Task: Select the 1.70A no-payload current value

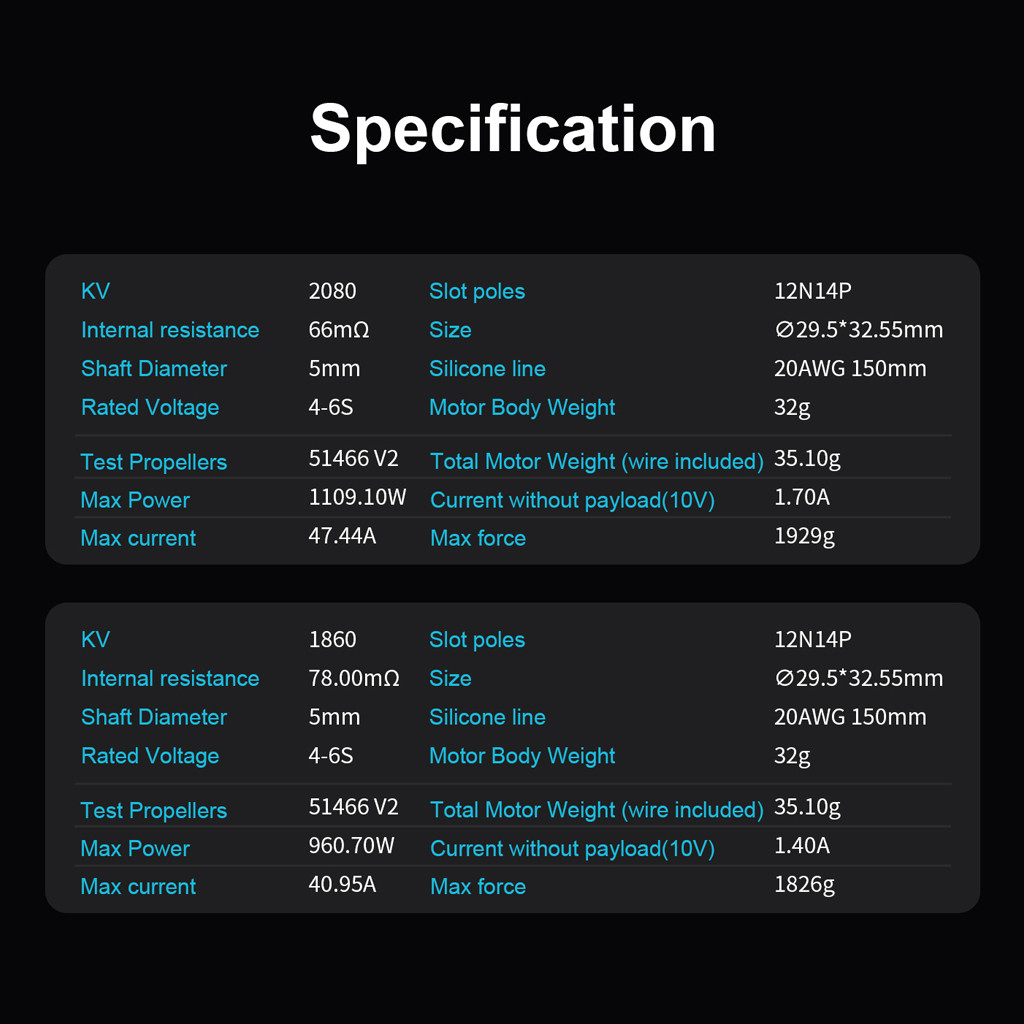Action: [801, 497]
